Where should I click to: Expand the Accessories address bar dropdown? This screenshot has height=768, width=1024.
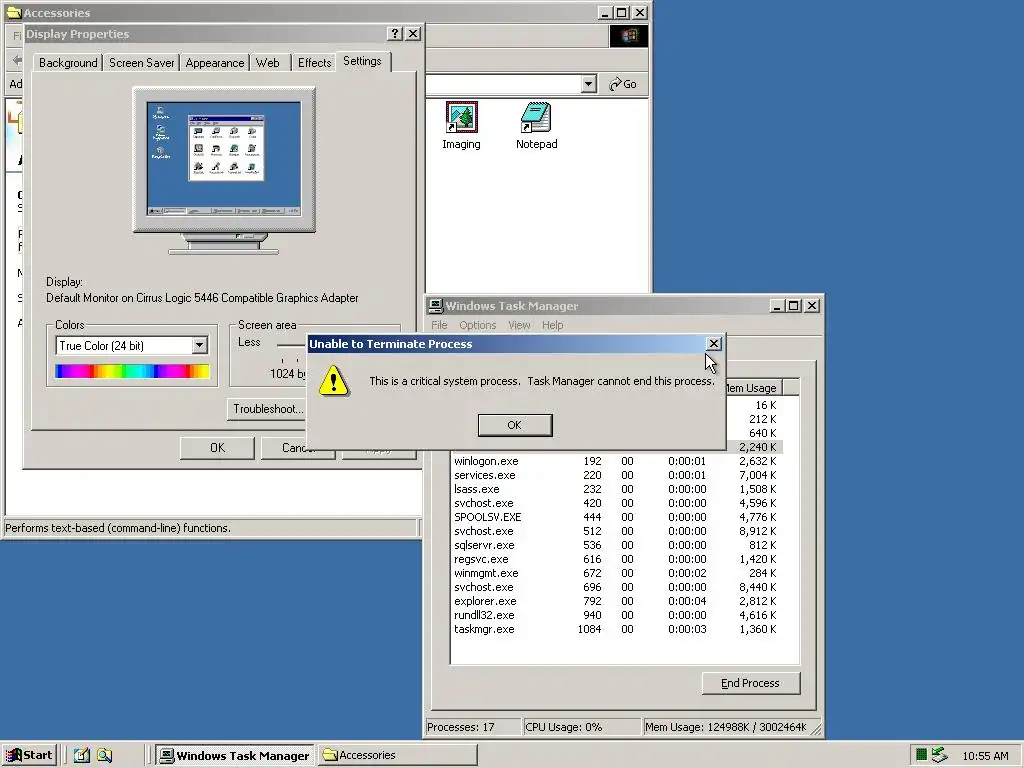(x=588, y=84)
